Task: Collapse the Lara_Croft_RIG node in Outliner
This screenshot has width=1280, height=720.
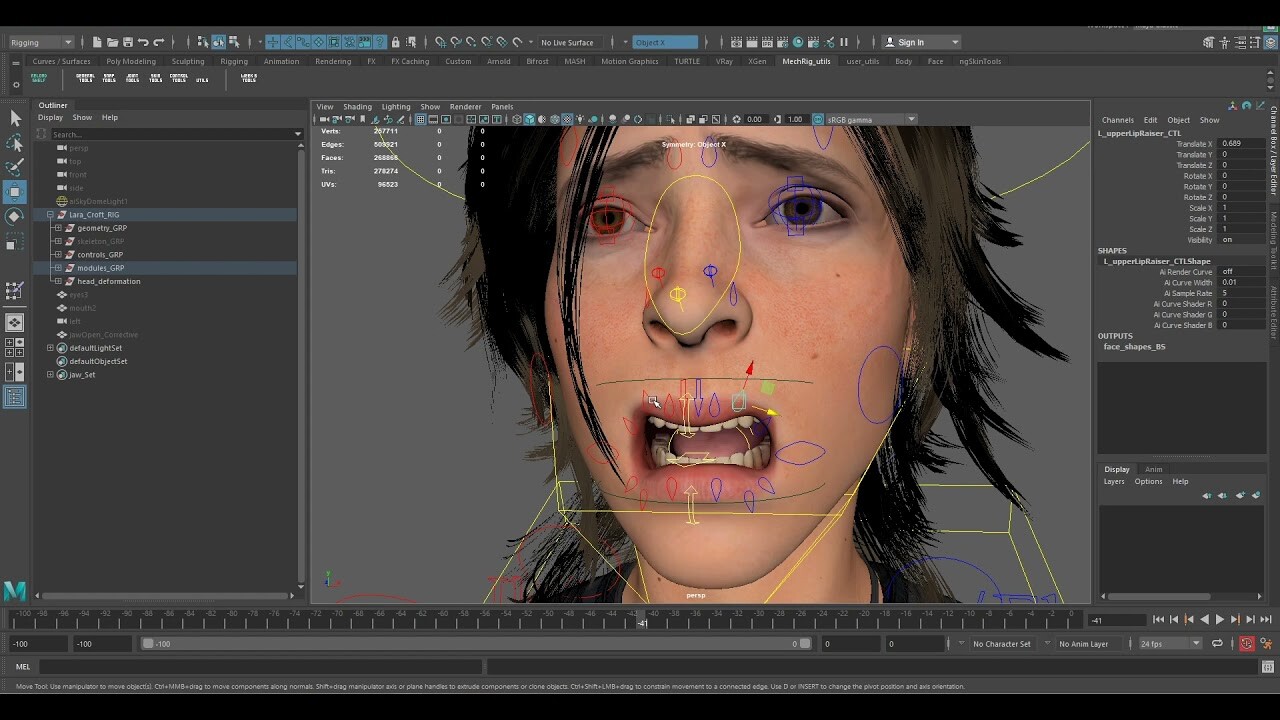Action: (49, 214)
